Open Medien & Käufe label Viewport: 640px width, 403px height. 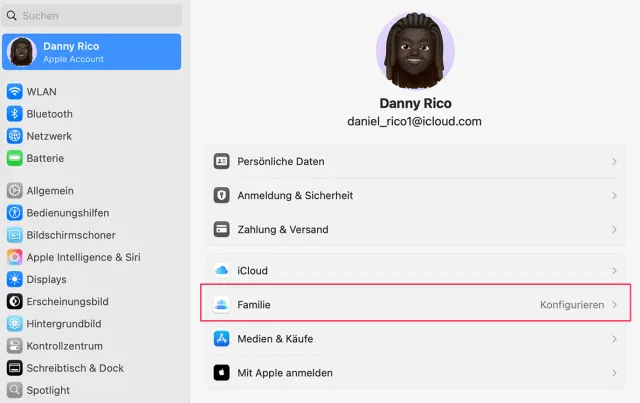coord(275,339)
